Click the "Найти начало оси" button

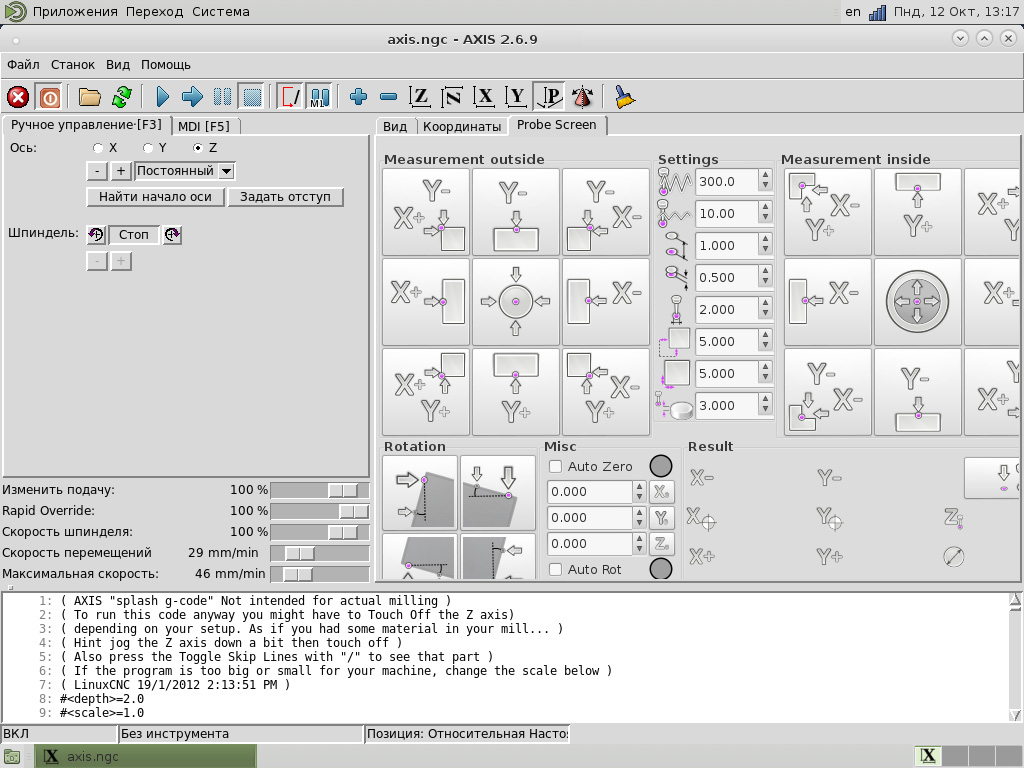click(155, 197)
